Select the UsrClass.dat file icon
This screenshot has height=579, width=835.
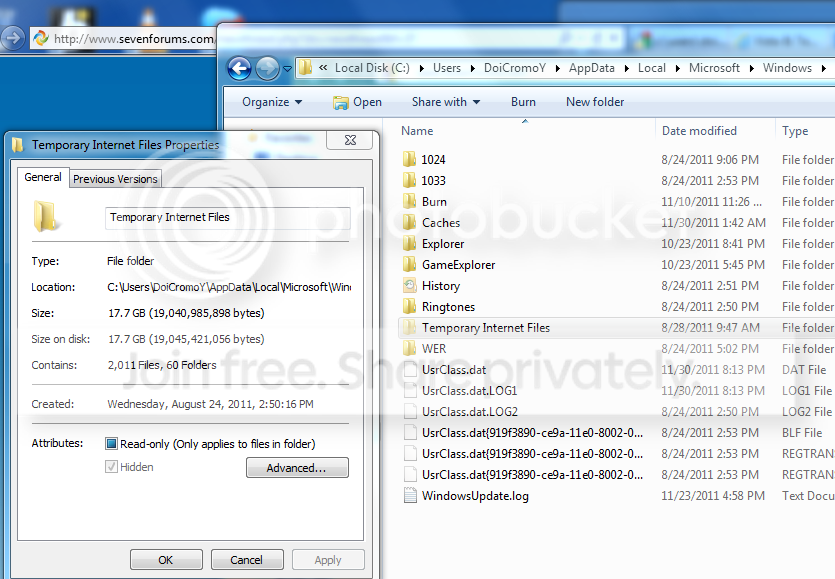pyautogui.click(x=410, y=370)
